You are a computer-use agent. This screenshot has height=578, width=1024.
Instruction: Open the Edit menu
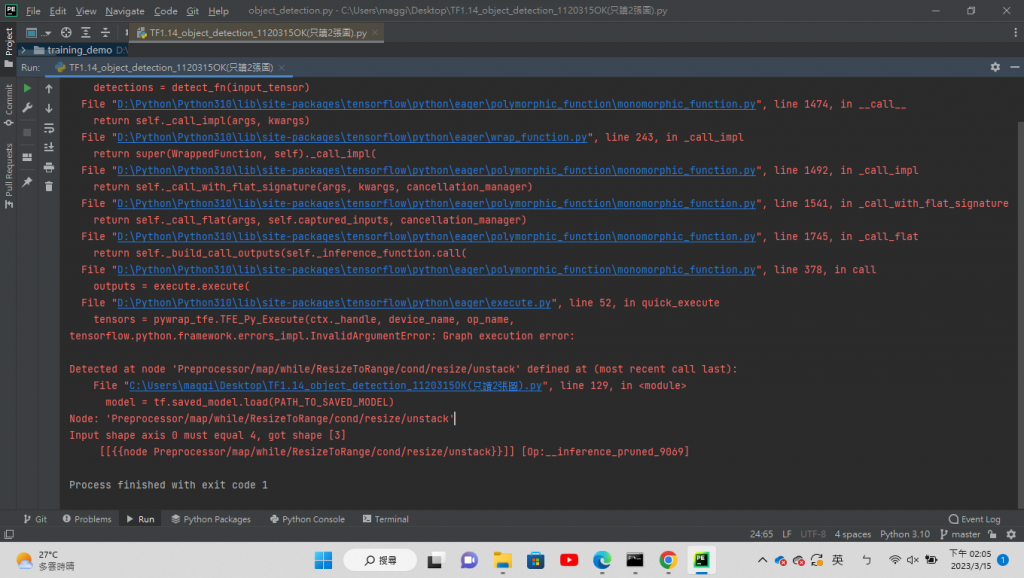(x=57, y=11)
